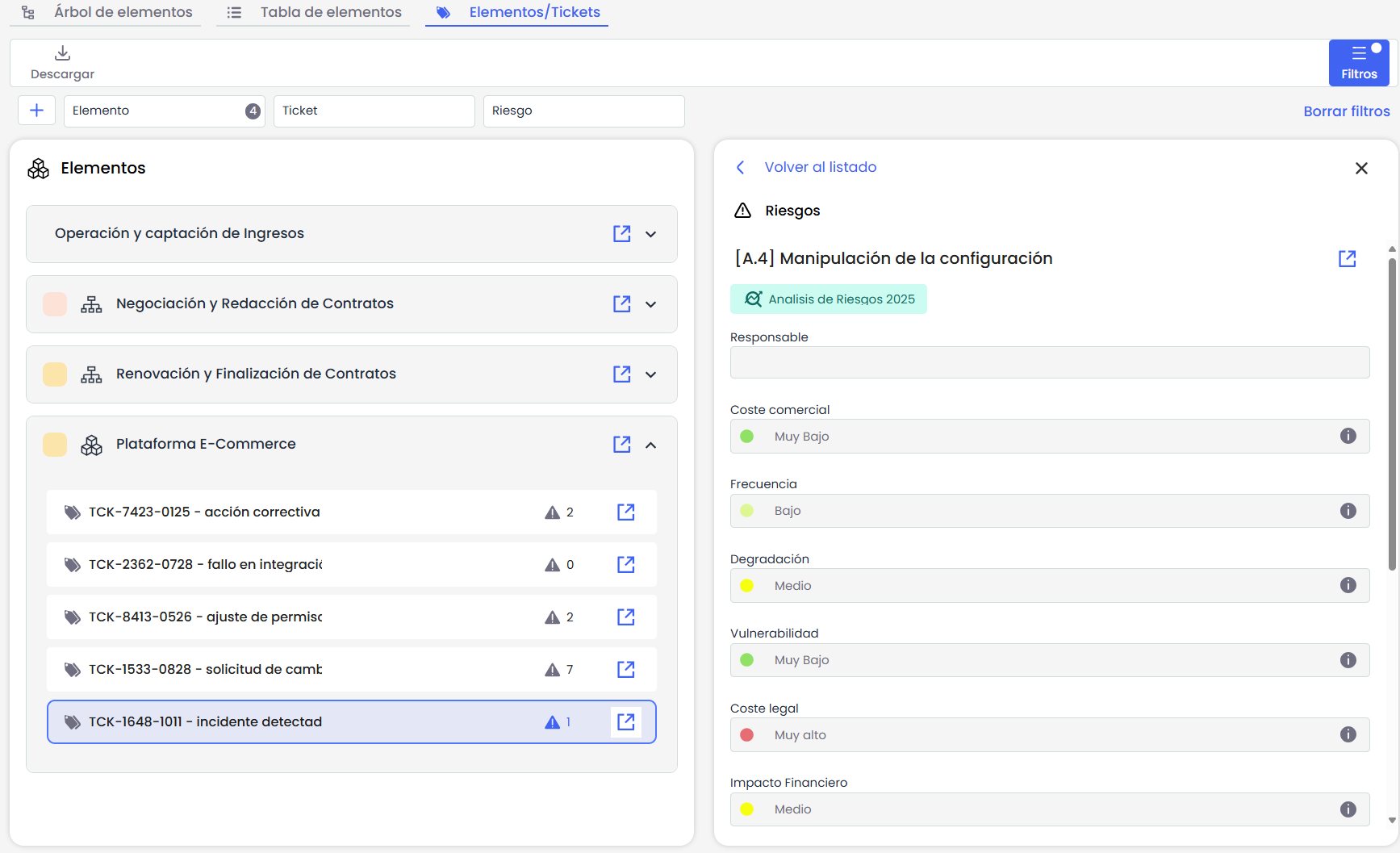
Task: Click the Descargar download icon
Action: click(62, 53)
